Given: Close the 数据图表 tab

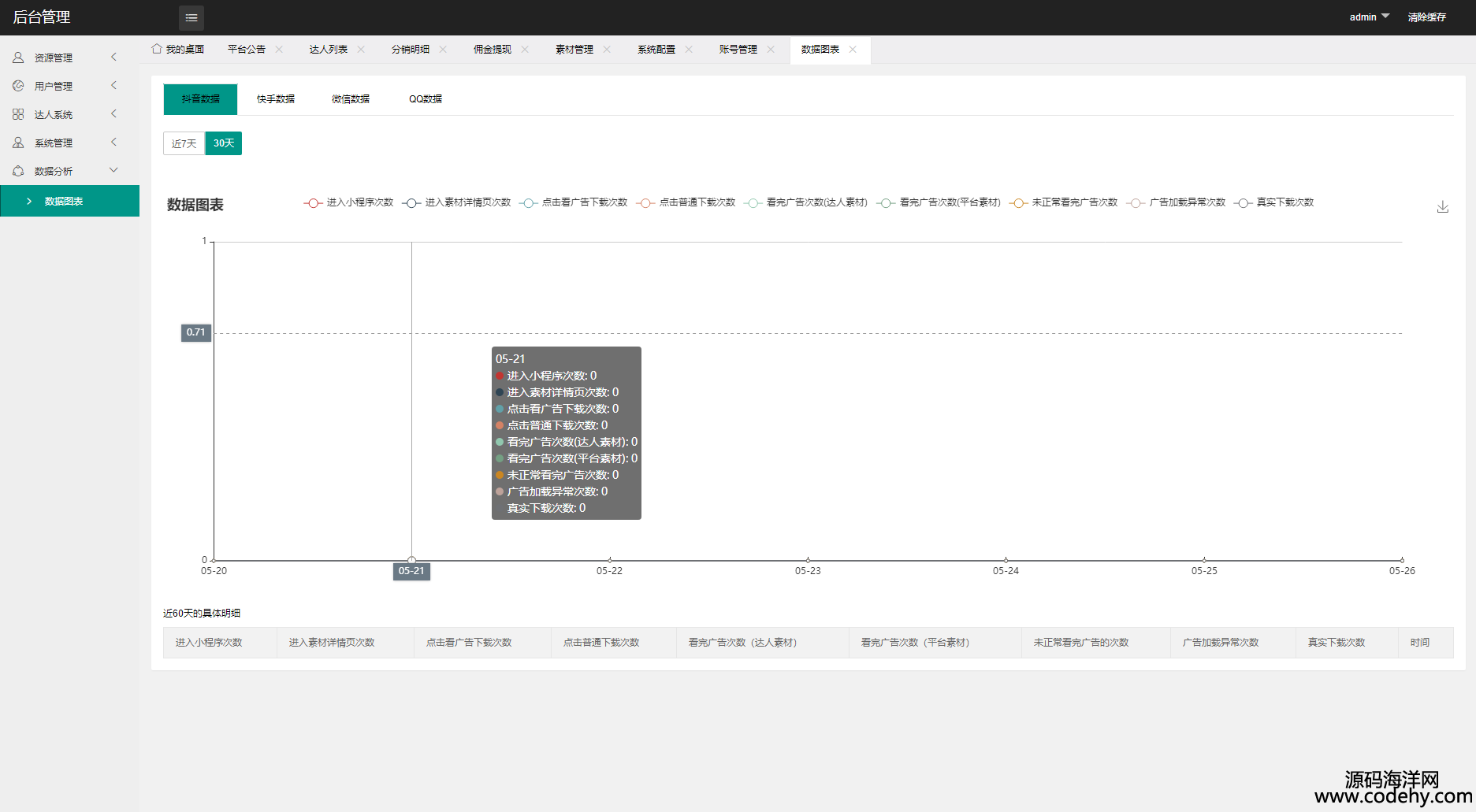Looking at the screenshot, I should (853, 49).
